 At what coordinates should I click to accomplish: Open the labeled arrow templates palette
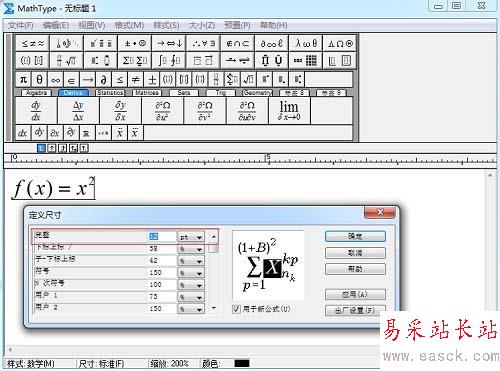(x=238, y=60)
